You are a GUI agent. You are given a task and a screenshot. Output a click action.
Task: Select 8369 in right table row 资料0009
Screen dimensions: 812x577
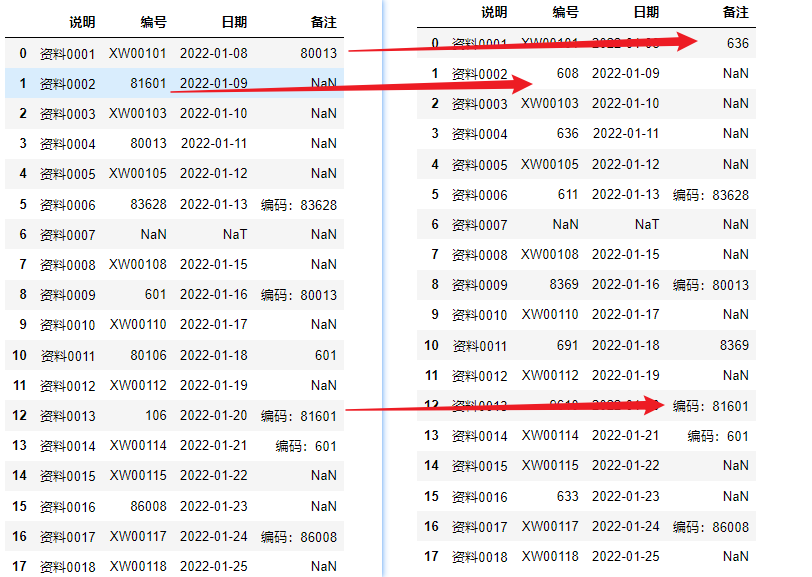(564, 284)
